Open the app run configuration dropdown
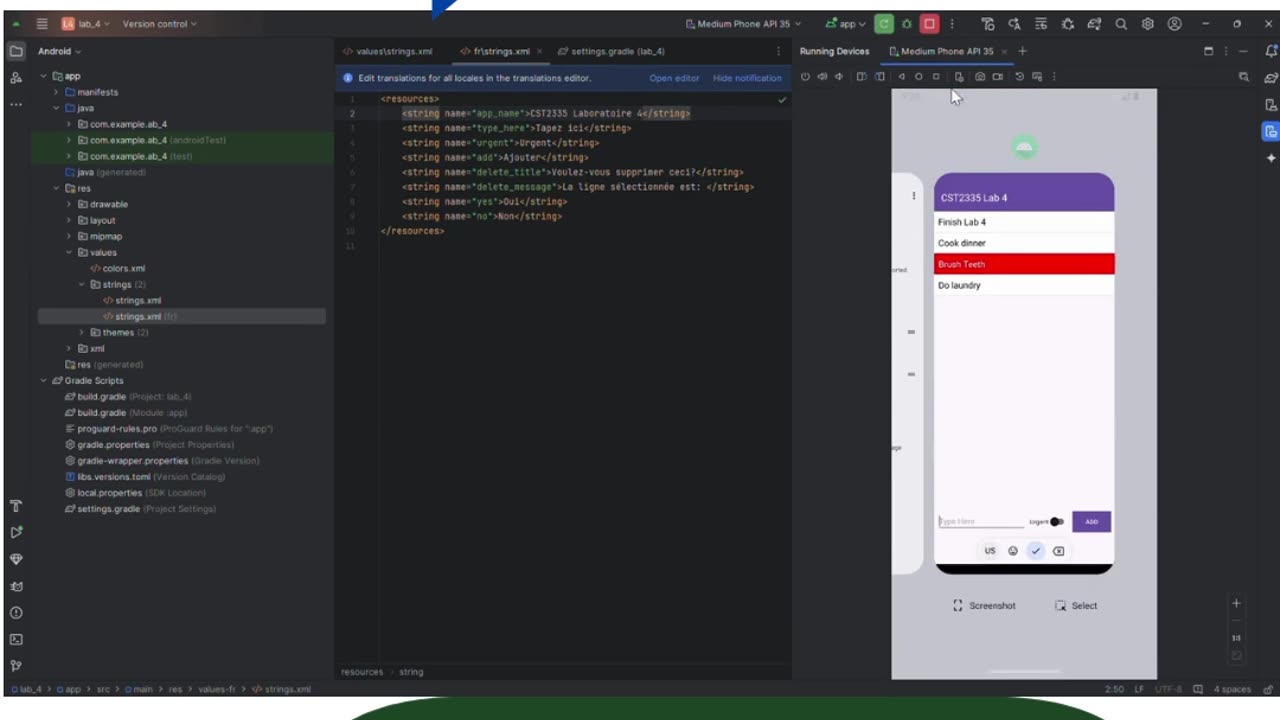The width and height of the screenshot is (1280, 720). (x=846, y=24)
